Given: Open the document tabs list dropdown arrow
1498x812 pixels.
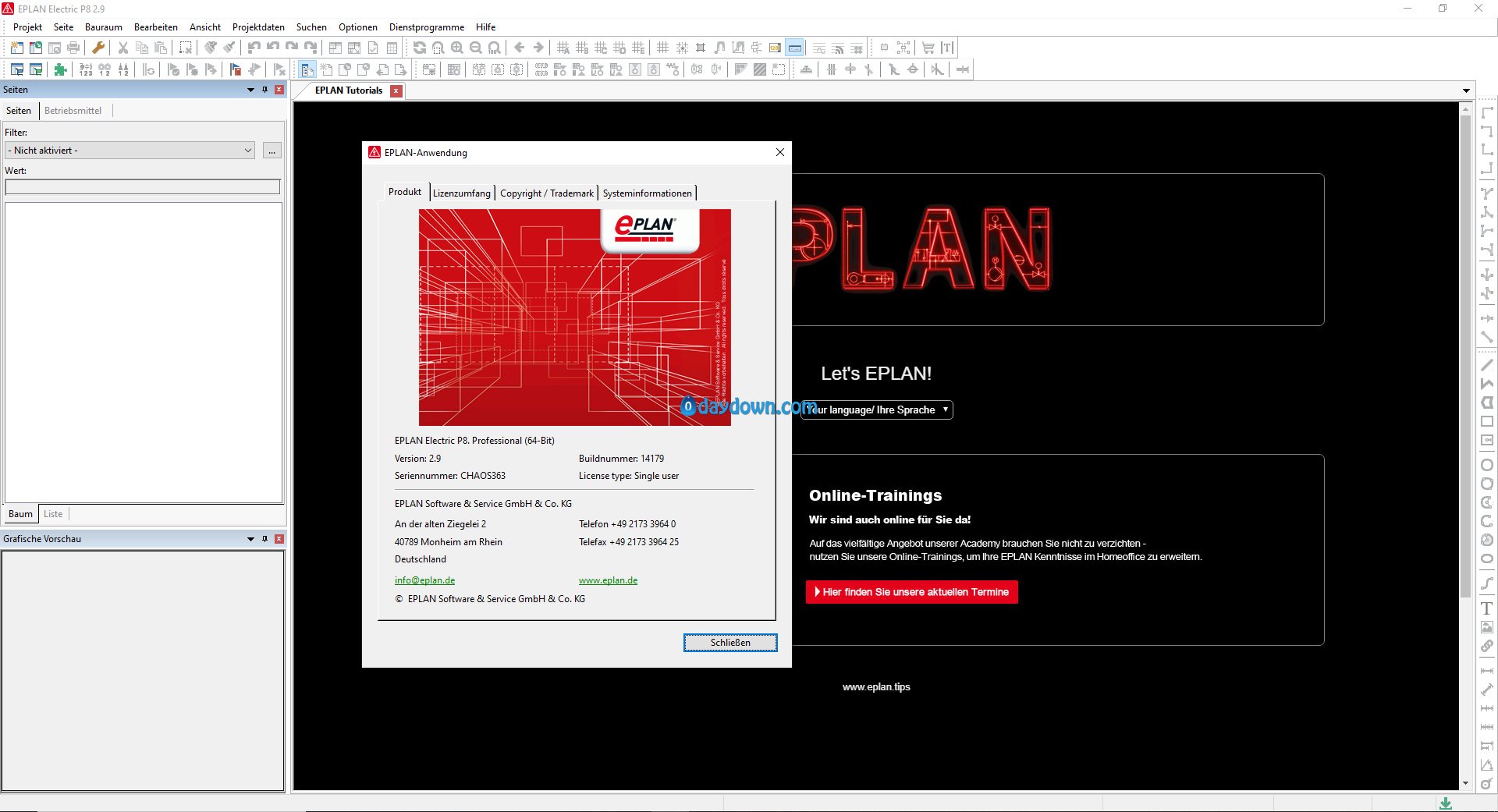Looking at the screenshot, I should tap(1466, 90).
